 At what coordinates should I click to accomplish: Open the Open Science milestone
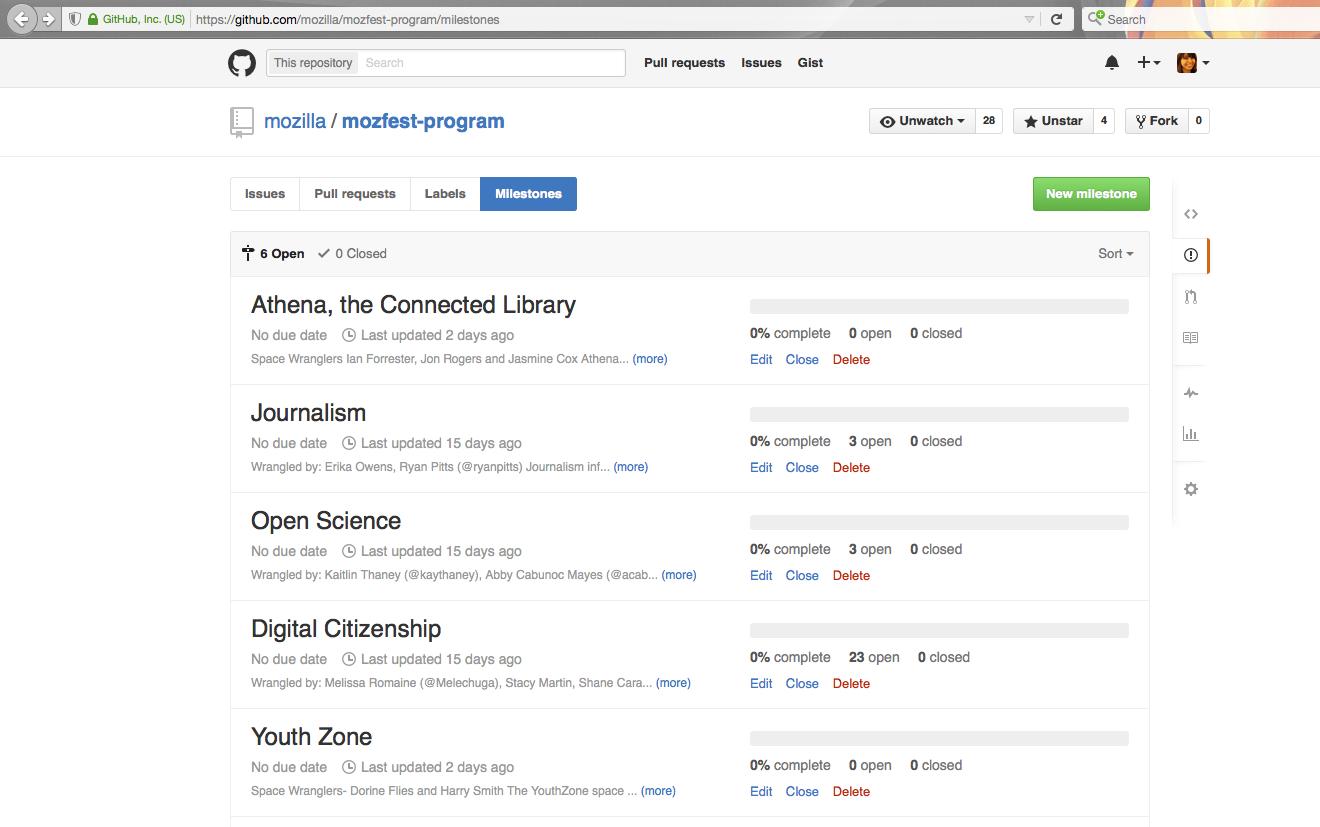pos(326,521)
